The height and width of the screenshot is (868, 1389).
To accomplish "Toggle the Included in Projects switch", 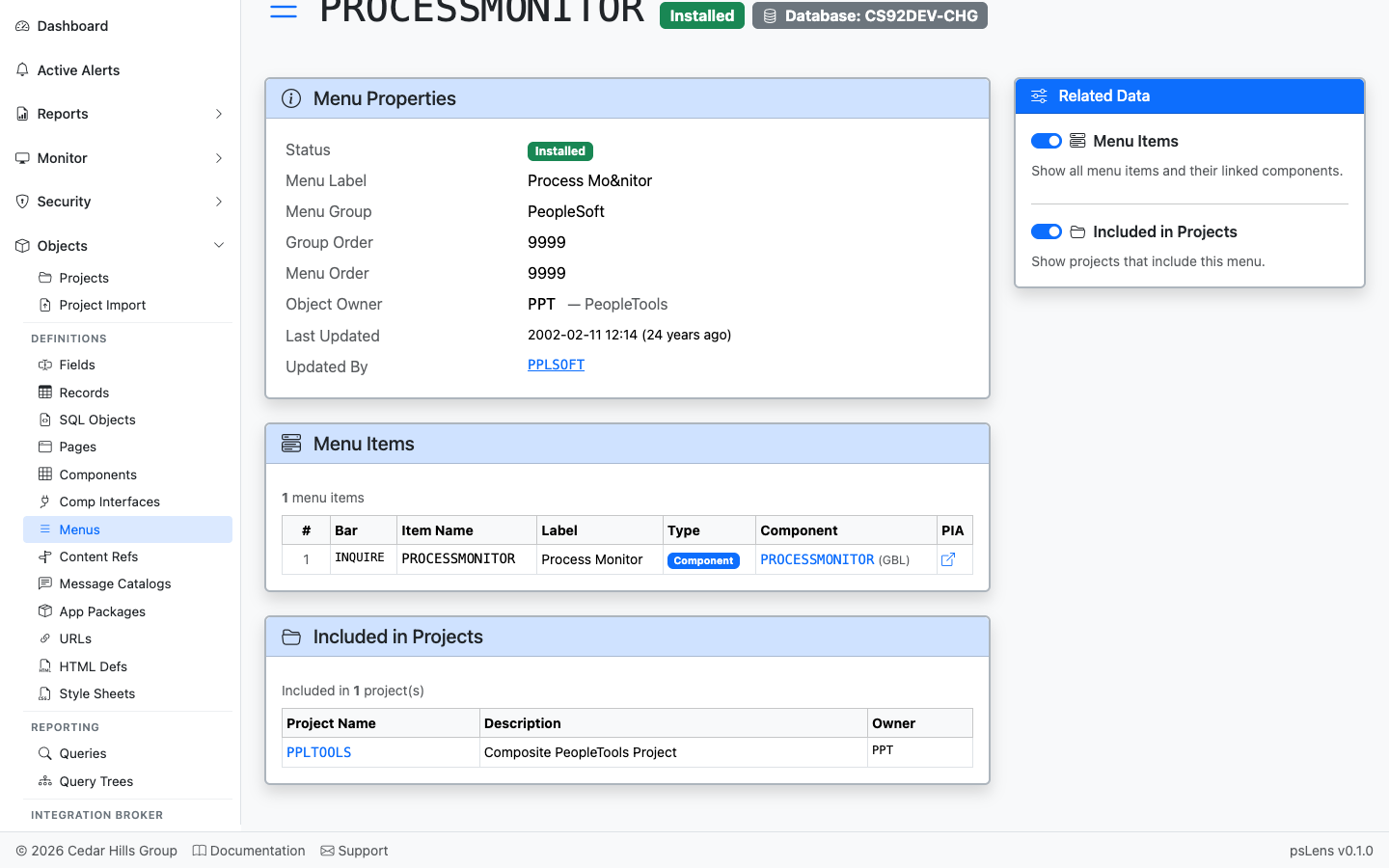I will click(x=1047, y=231).
